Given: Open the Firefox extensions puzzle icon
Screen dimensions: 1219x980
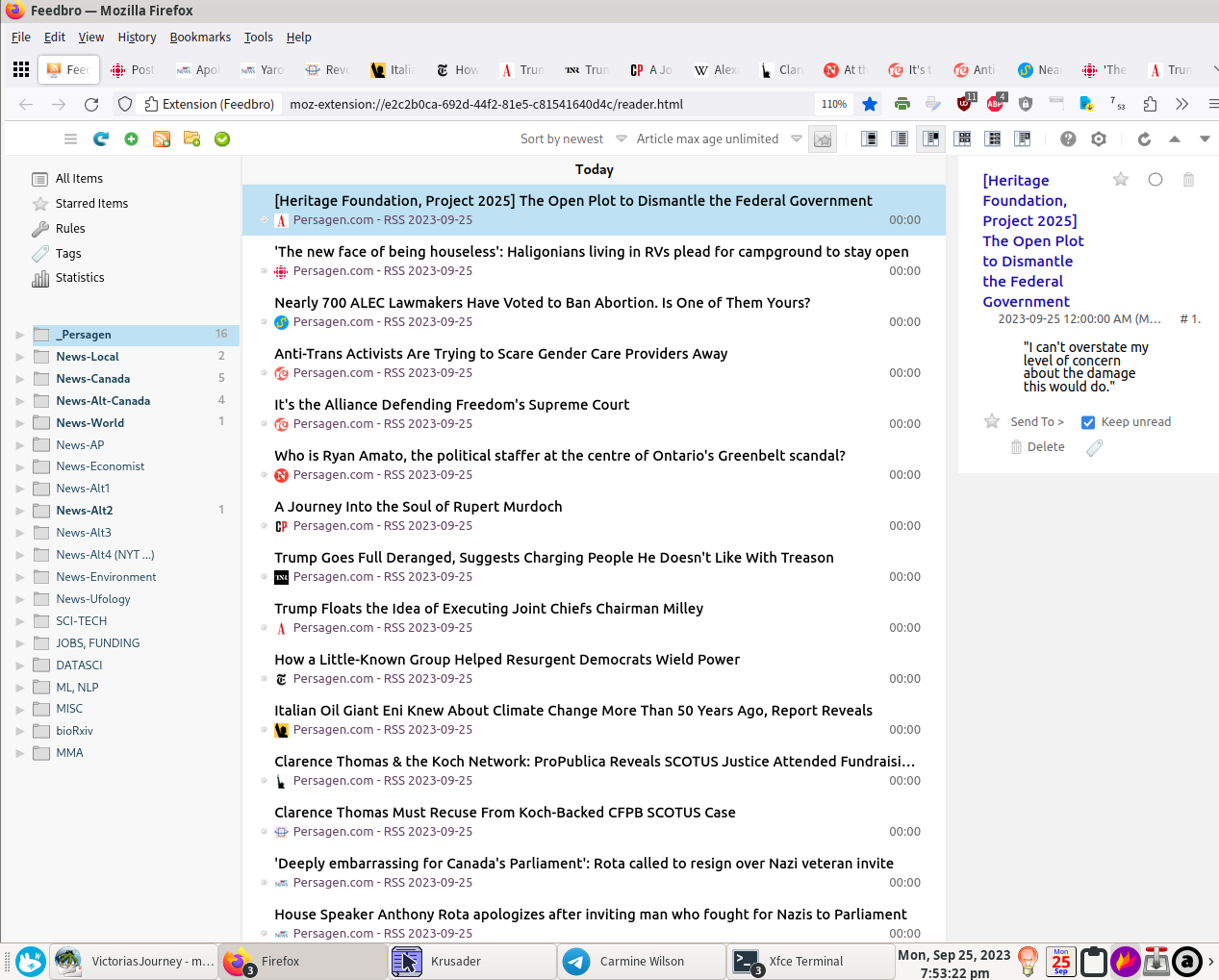Looking at the screenshot, I should click(1150, 104).
